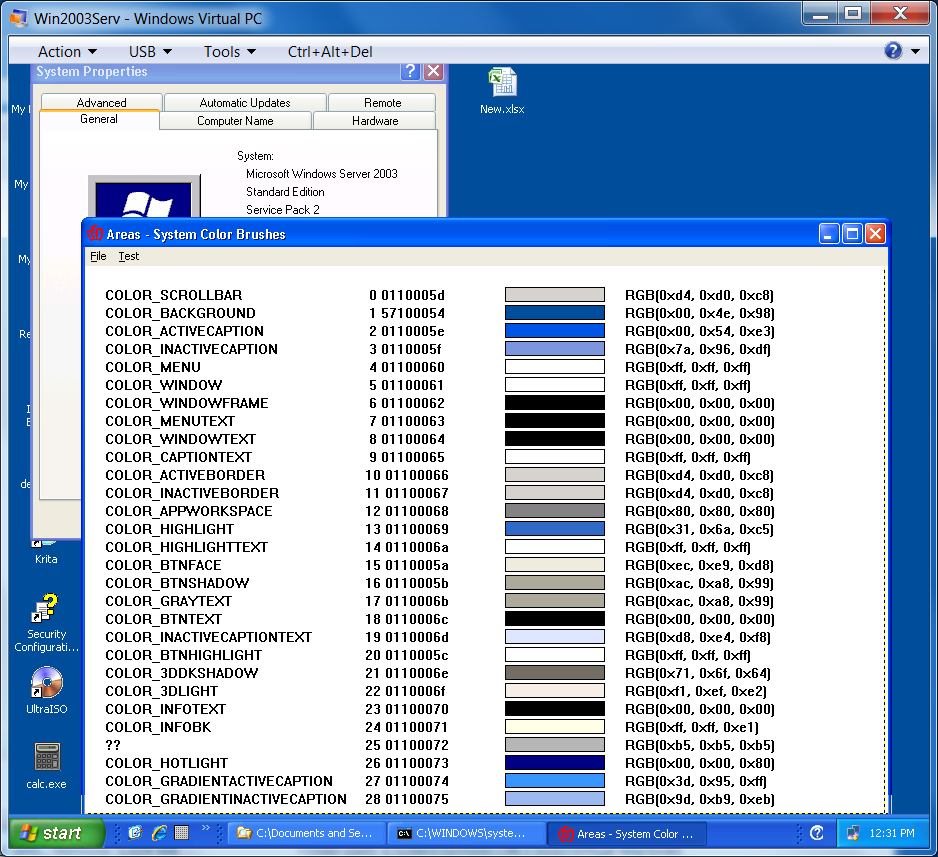This screenshot has height=857, width=938.
Task: Click the Windows Virtual PC title icon
Action: (x=19, y=18)
